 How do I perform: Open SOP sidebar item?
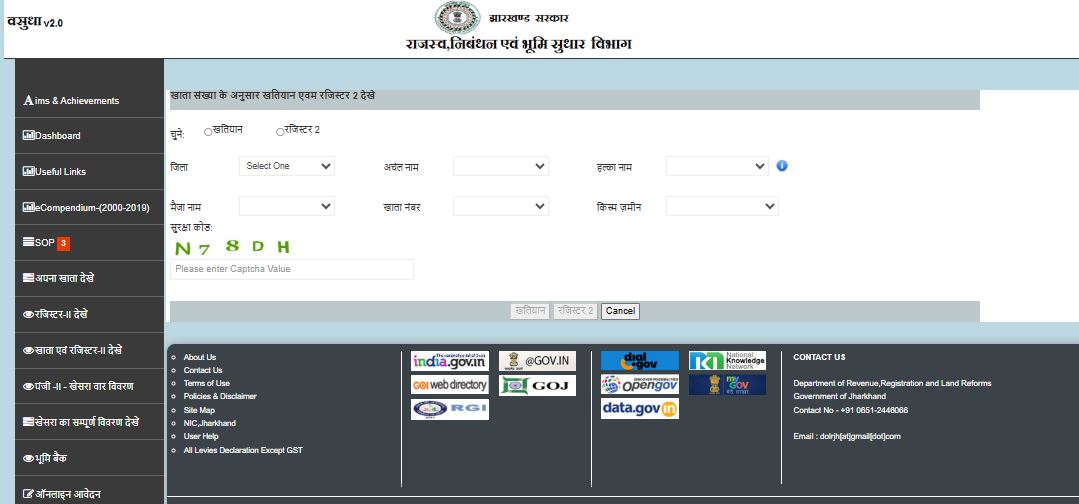click(89, 243)
